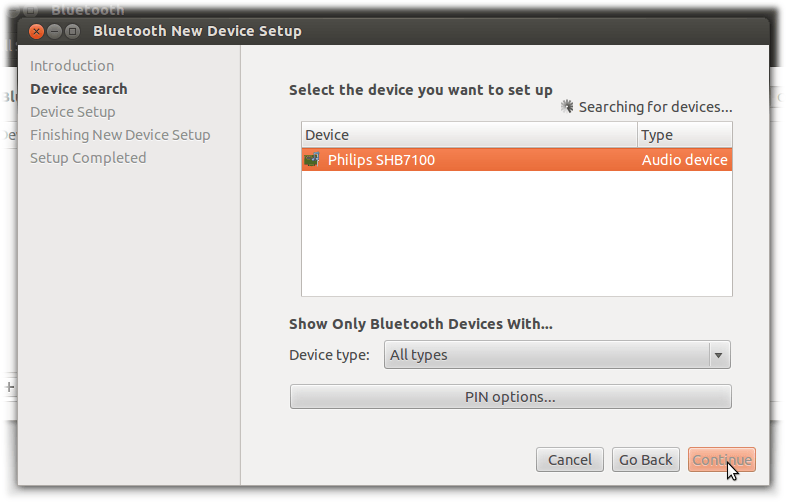
Task: Open the Device type dropdown
Action: 557,355
